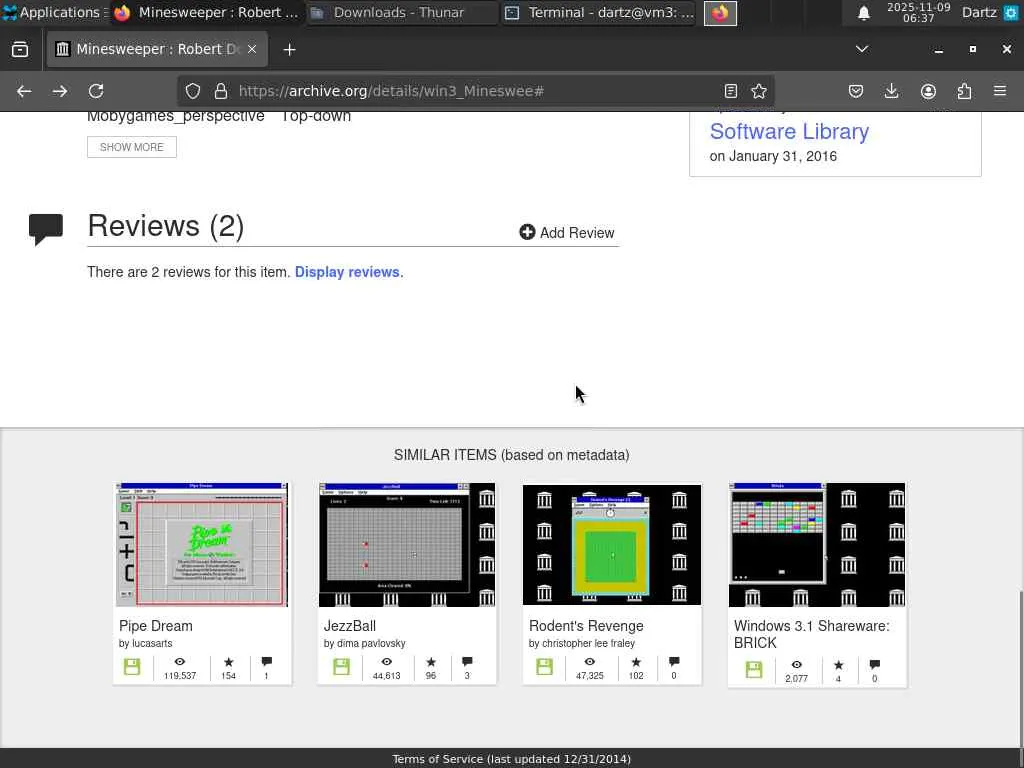Open Firefox hamburger application menu
The width and height of the screenshot is (1024, 768).
(x=1000, y=91)
